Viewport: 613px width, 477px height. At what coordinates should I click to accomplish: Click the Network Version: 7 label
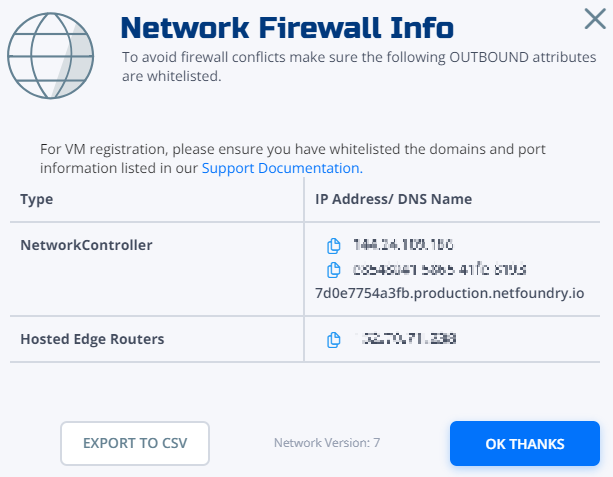tap(327, 443)
